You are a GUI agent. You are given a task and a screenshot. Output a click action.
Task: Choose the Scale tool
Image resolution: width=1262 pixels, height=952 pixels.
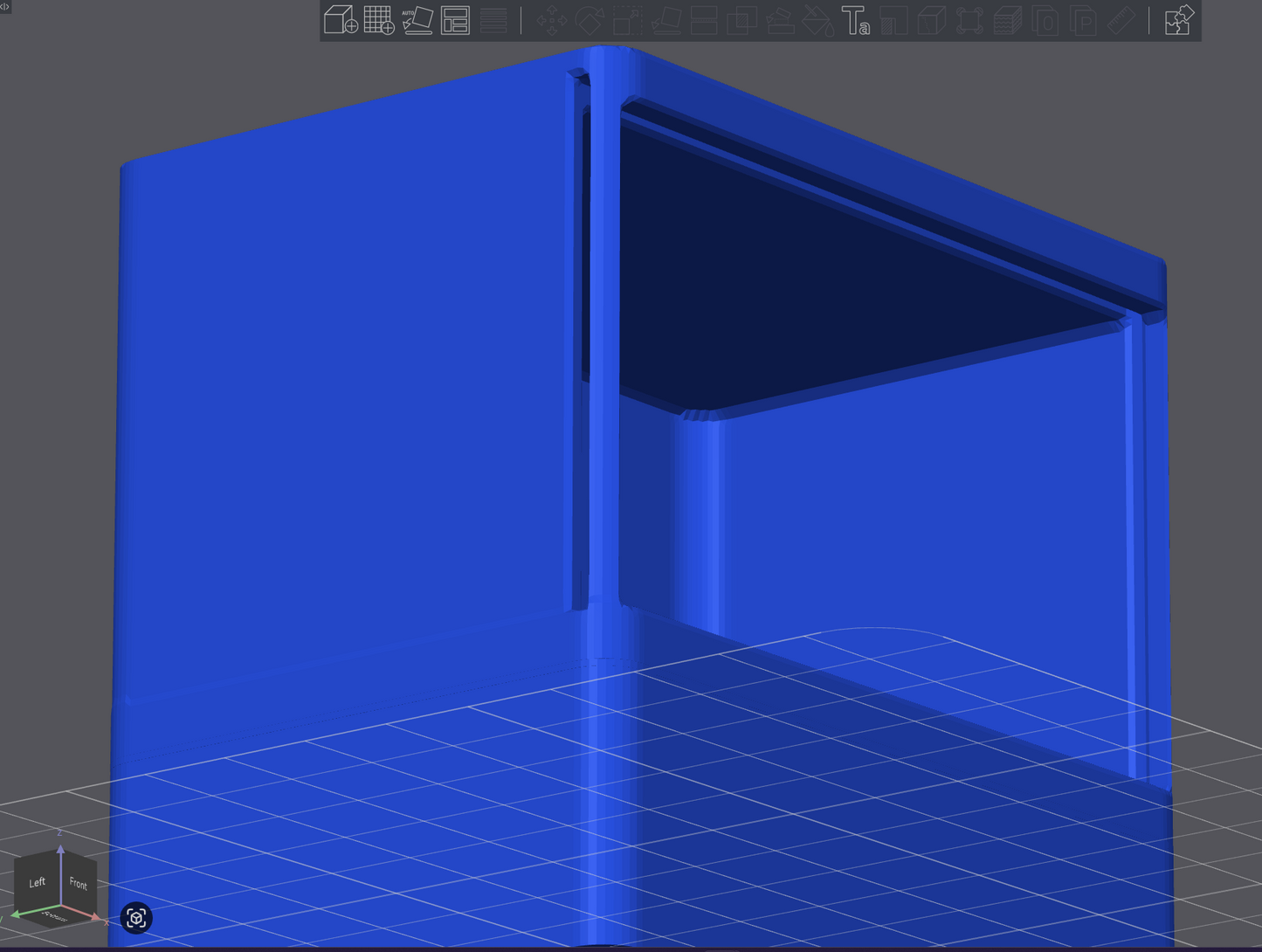[x=627, y=21]
